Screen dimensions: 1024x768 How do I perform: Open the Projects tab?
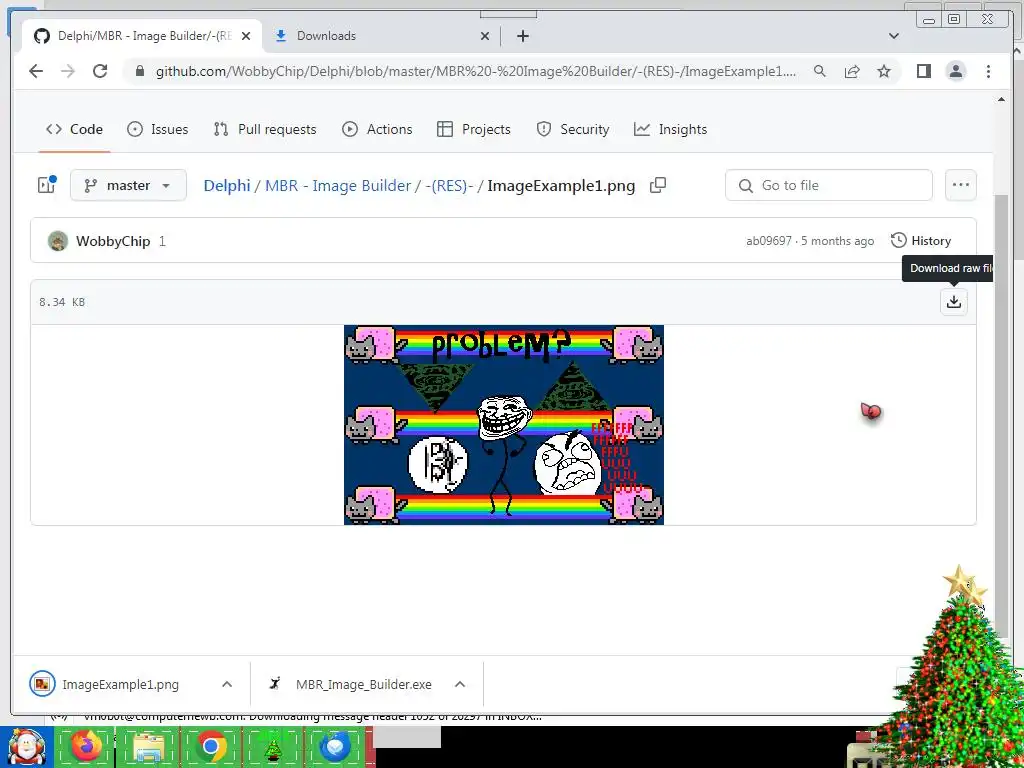[473, 129]
